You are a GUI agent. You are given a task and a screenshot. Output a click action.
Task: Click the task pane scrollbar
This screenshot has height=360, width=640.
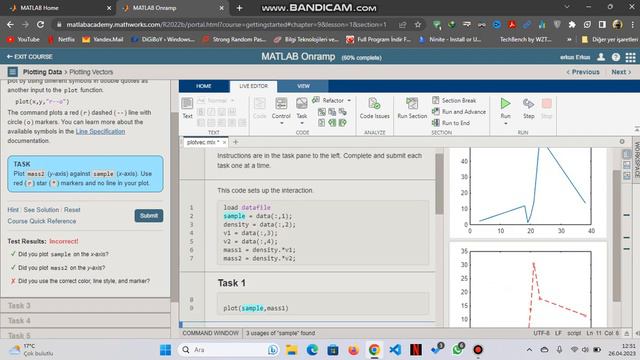point(174,207)
